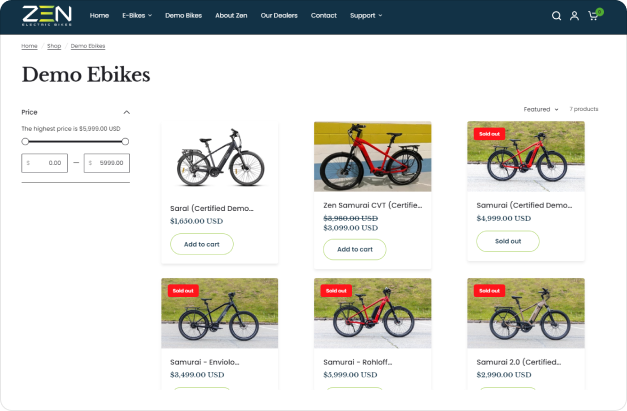The width and height of the screenshot is (627, 411).
Task: Open Samurai - Enviolo... product title
Action: (x=204, y=362)
